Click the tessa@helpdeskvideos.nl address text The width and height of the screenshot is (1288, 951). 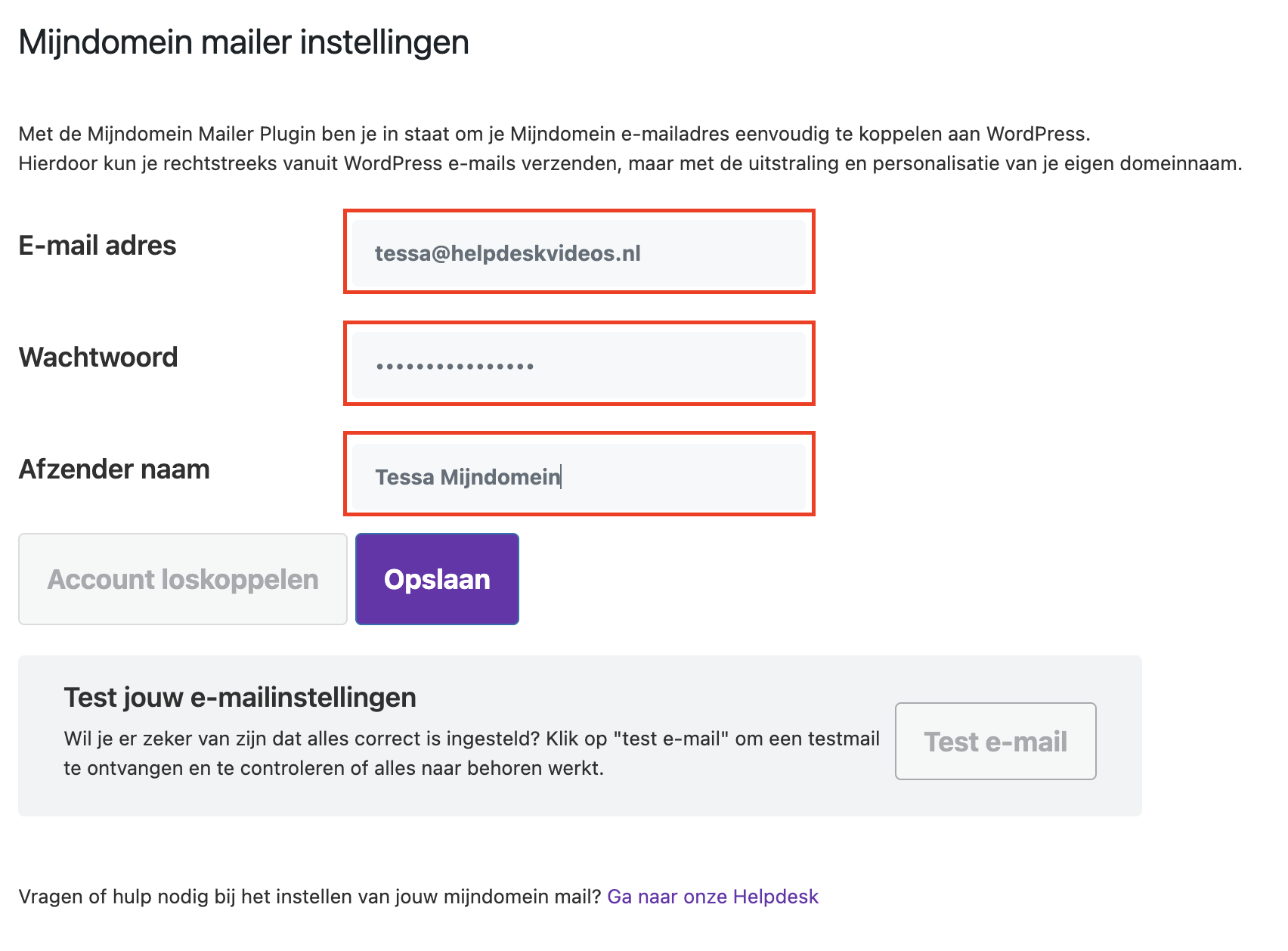(x=507, y=253)
